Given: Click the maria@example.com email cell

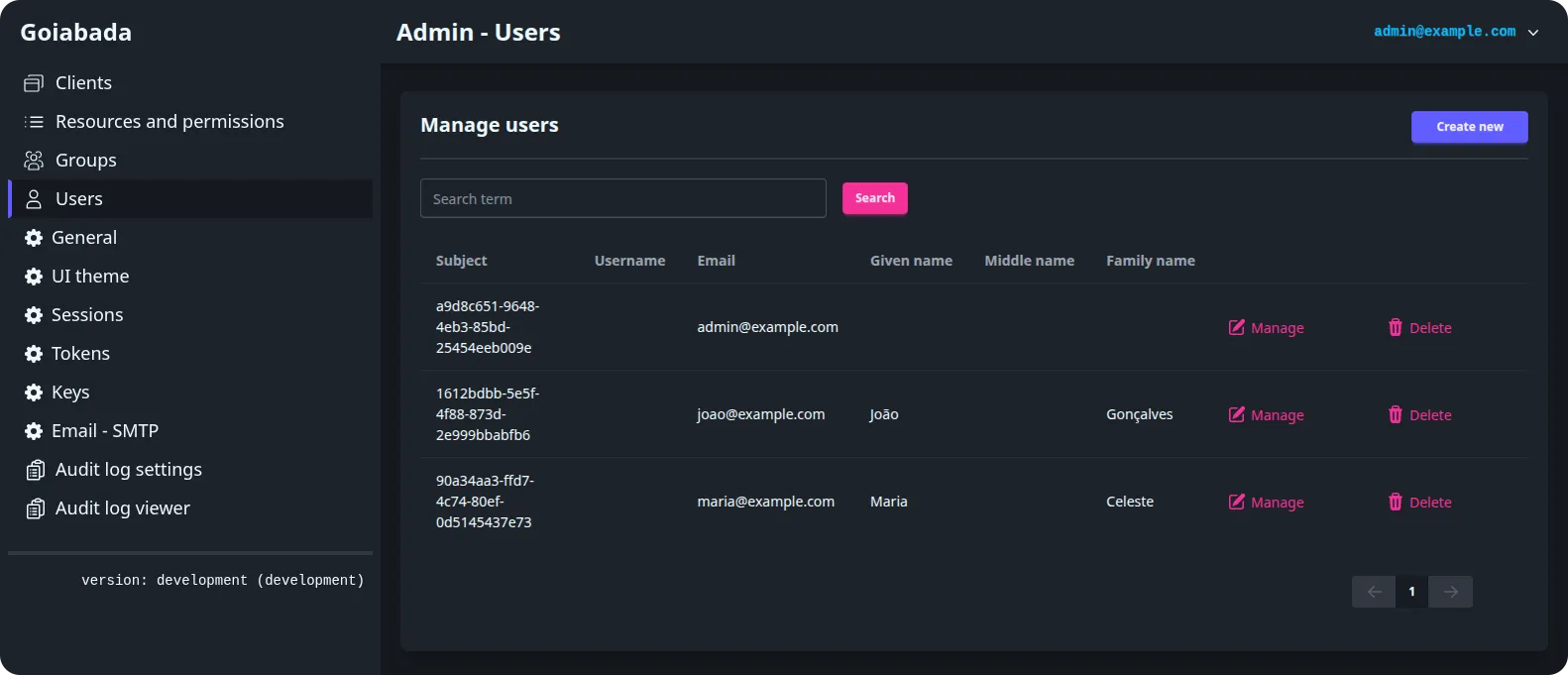Looking at the screenshot, I should point(766,502).
